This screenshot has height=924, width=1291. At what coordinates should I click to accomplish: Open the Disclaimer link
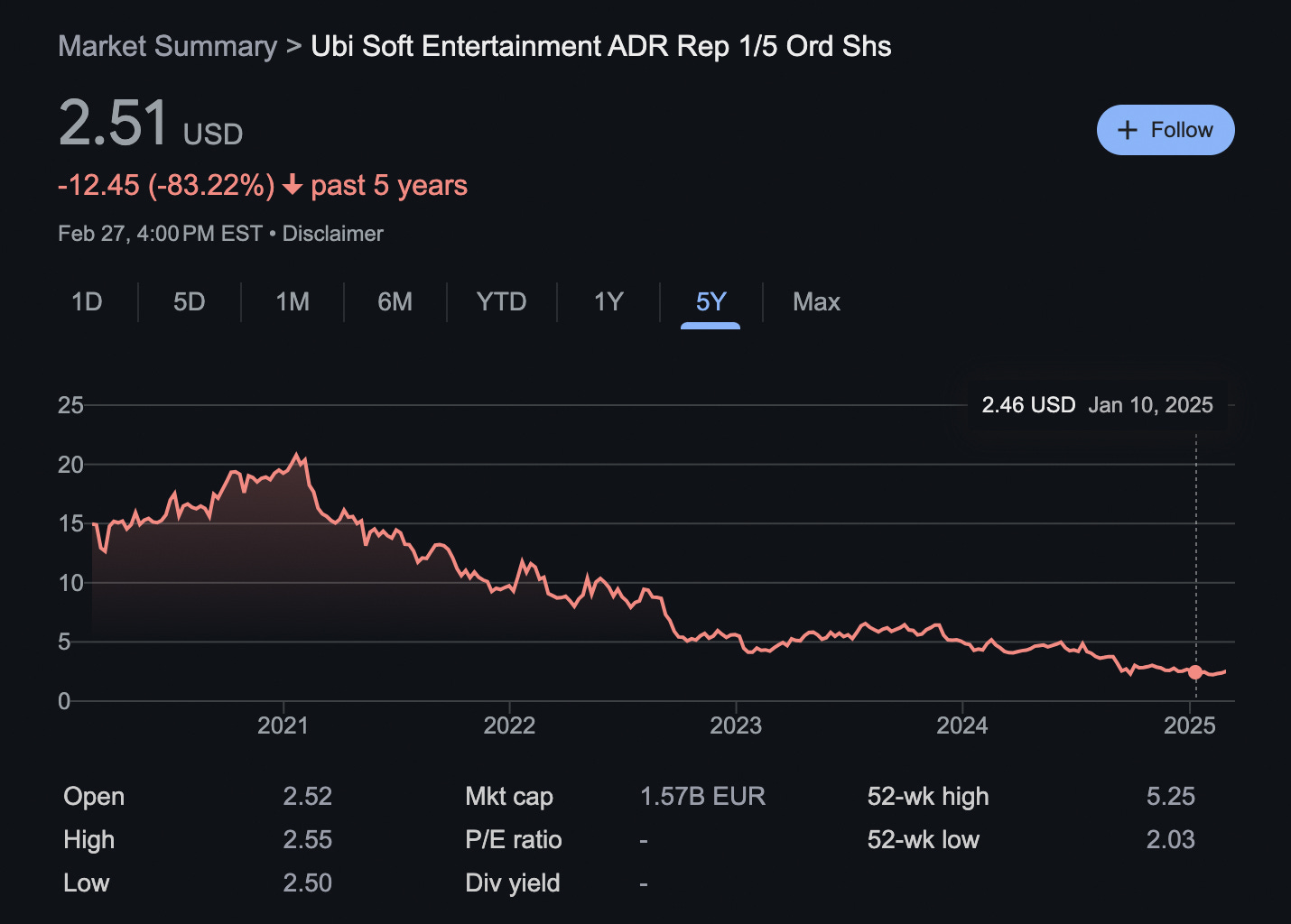(332, 233)
